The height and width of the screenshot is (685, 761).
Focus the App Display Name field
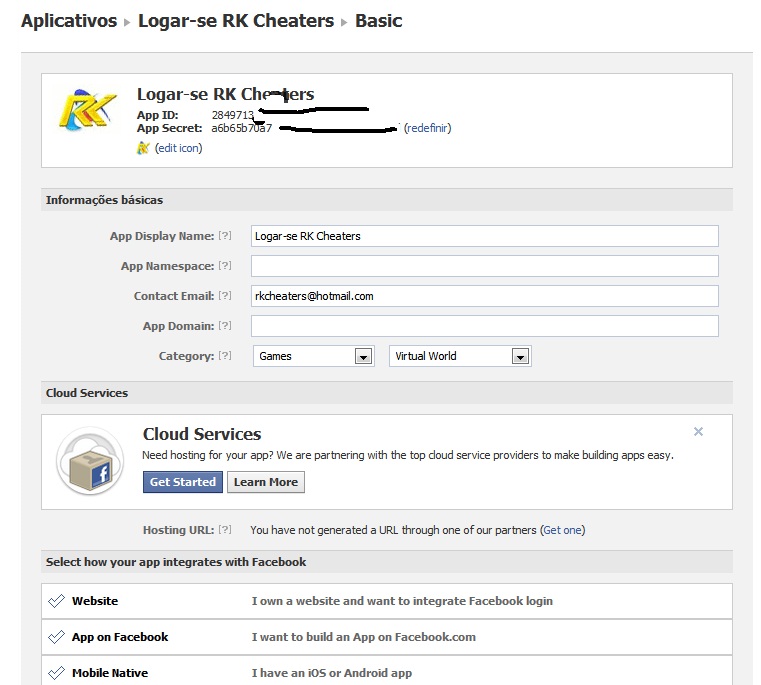click(484, 236)
